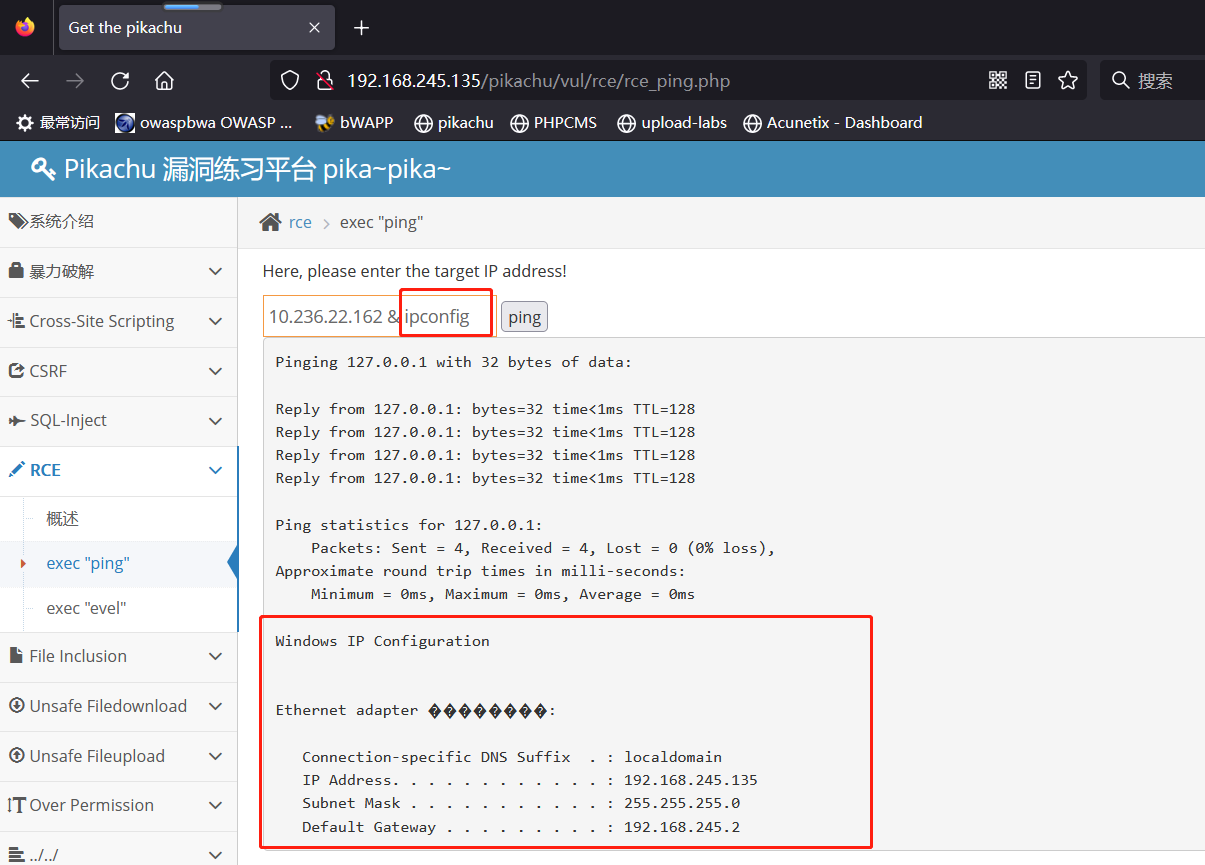Bookmark this page with star icon

tap(1068, 81)
